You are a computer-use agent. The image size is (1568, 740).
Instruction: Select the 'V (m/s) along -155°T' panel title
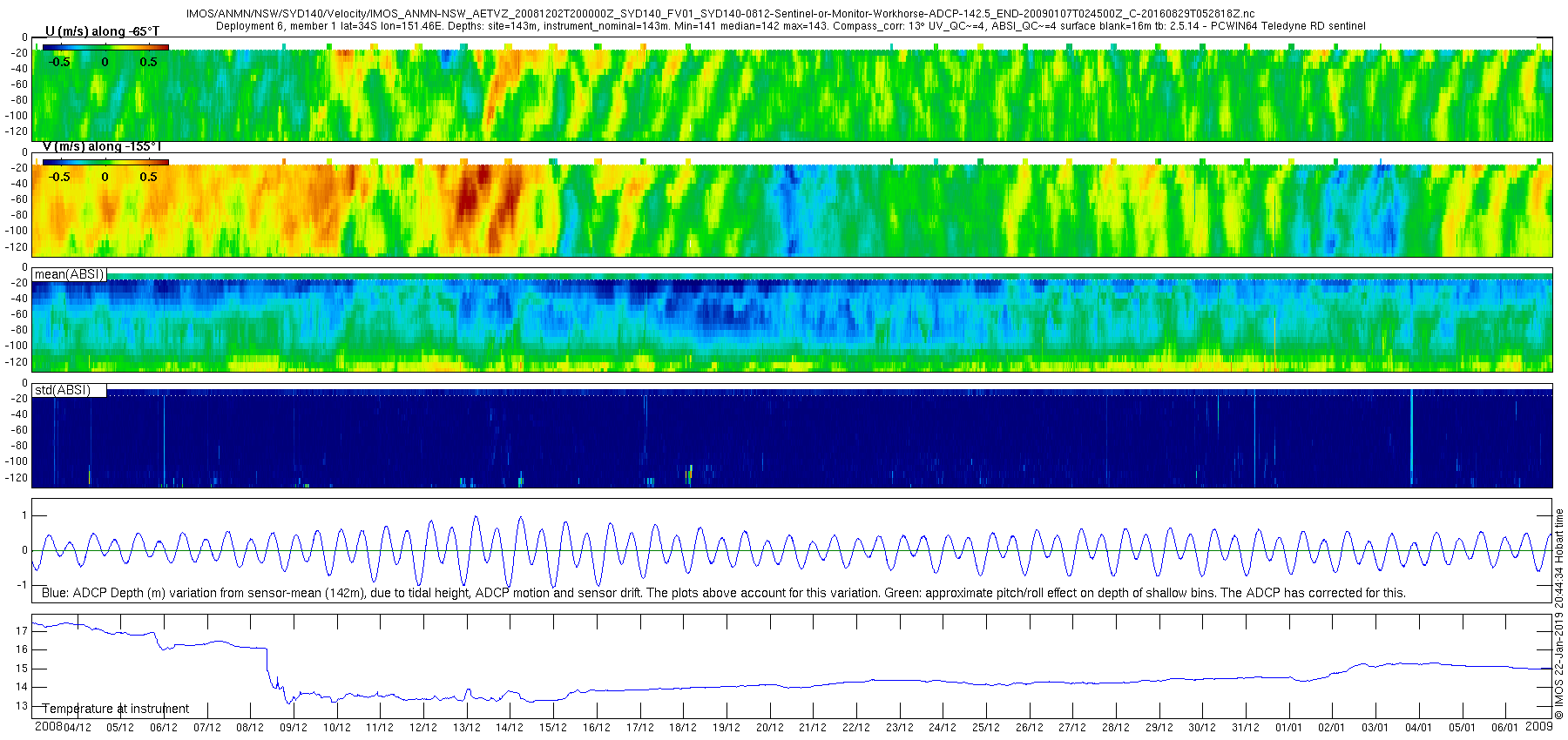coord(102,146)
